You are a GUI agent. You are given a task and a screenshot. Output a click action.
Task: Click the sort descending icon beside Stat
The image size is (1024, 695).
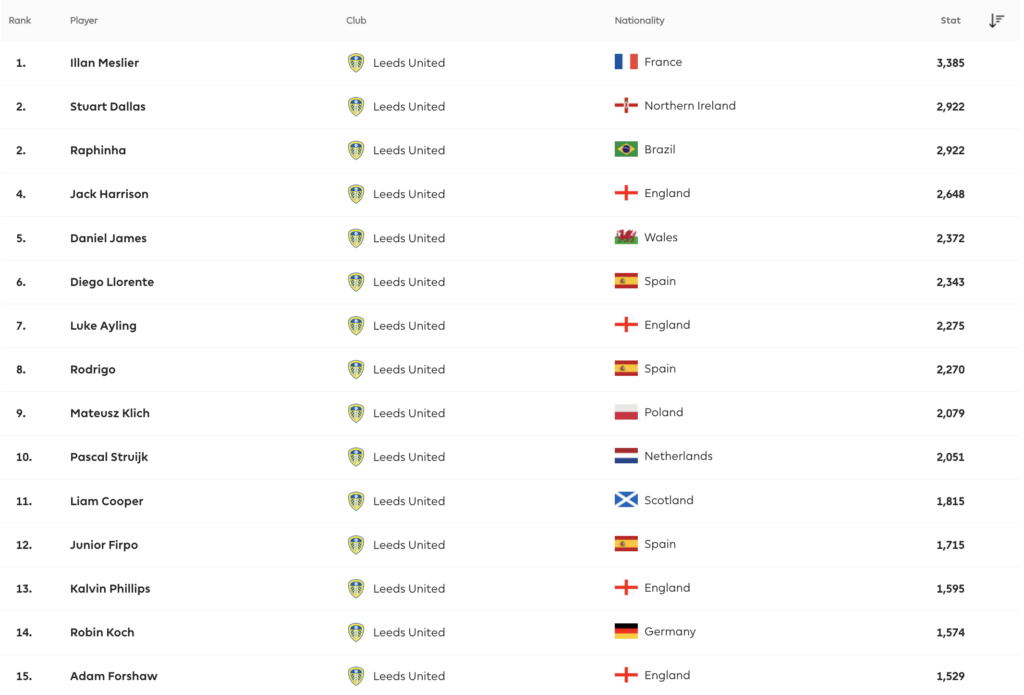[x=996, y=21]
